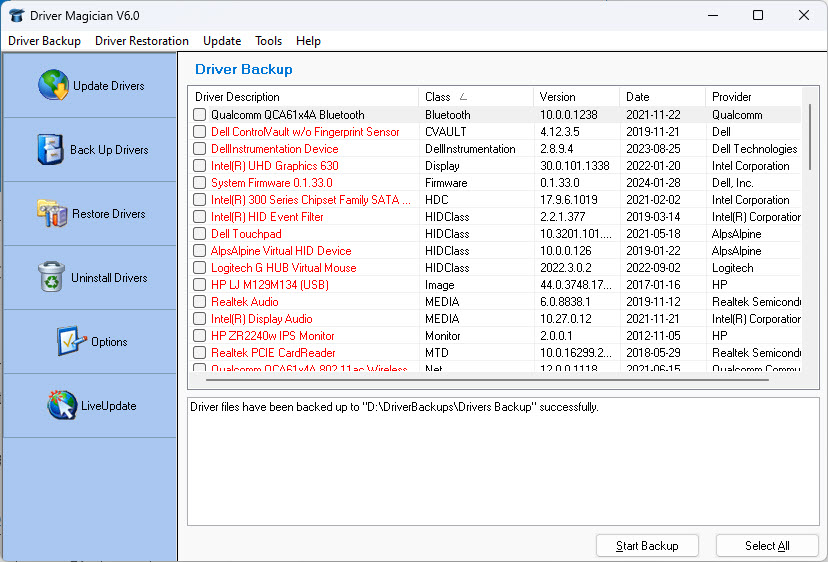Screen dimensions: 828x562
Task: Open the Driver Restoration menu
Action: pos(142,41)
